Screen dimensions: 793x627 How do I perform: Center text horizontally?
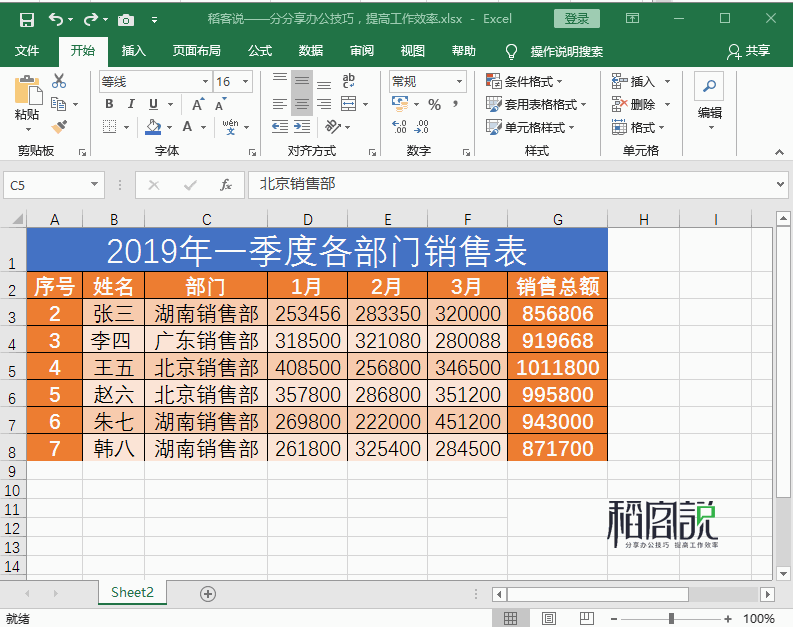coord(302,104)
